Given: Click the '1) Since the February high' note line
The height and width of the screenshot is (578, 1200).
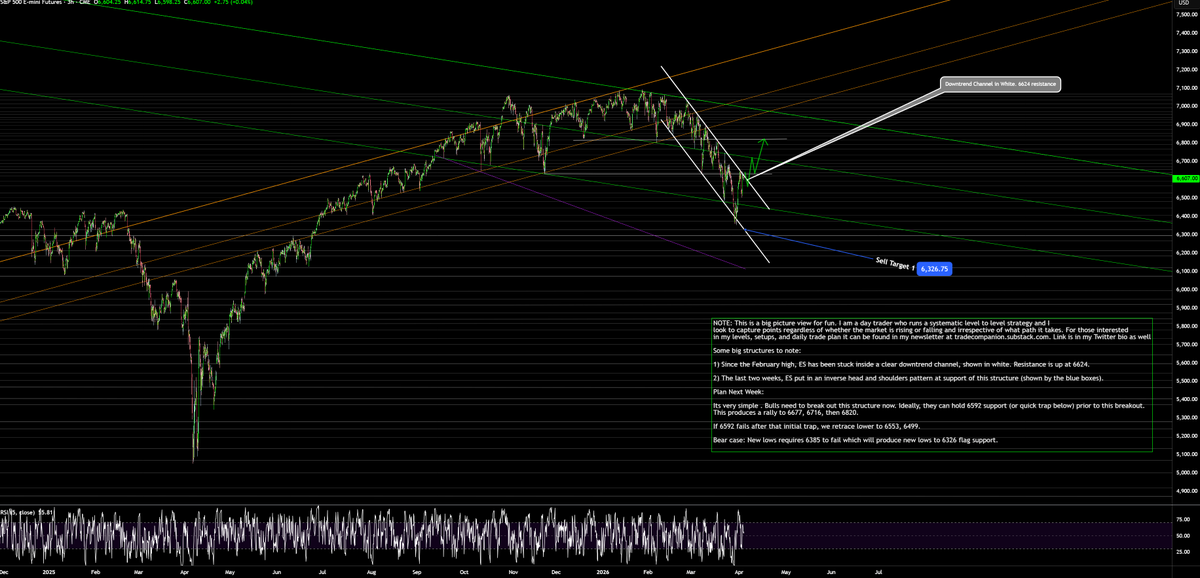Looking at the screenshot, I should (900, 365).
